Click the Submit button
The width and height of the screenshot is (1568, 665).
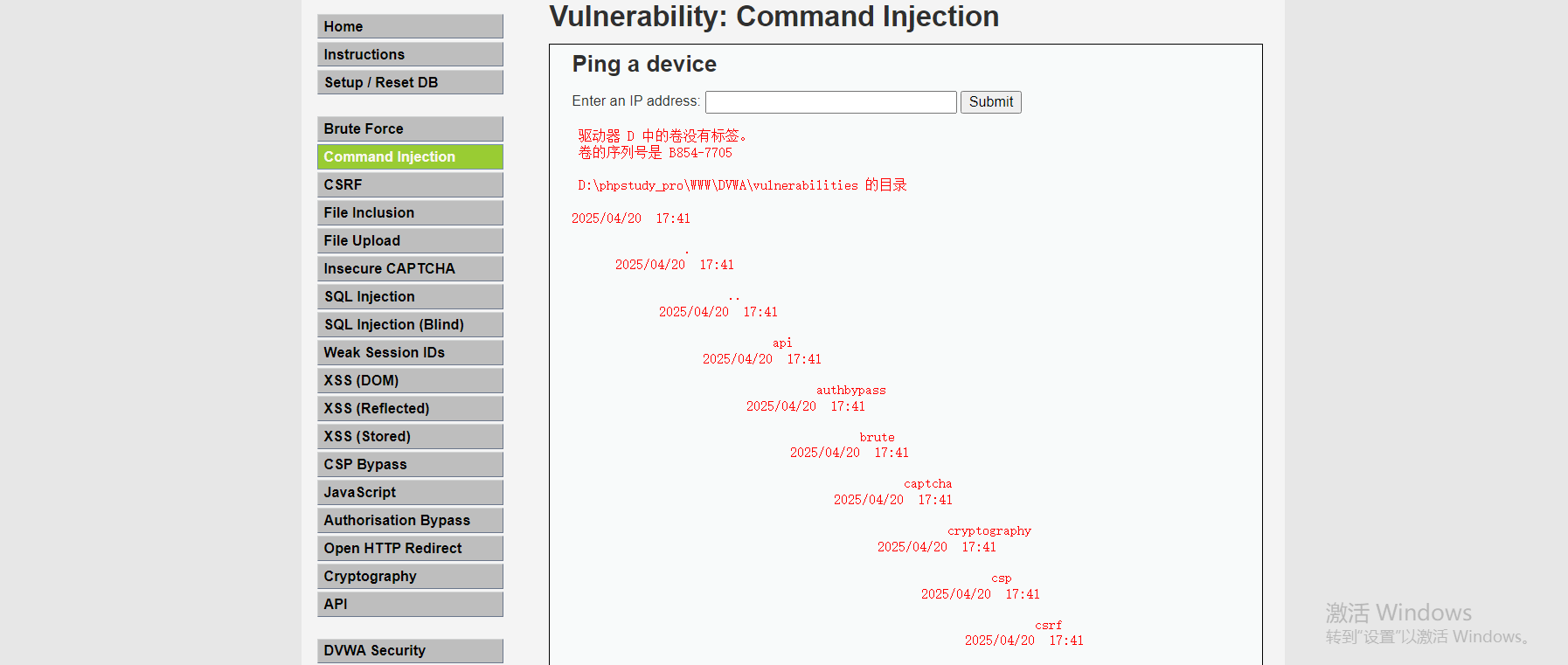(x=990, y=102)
